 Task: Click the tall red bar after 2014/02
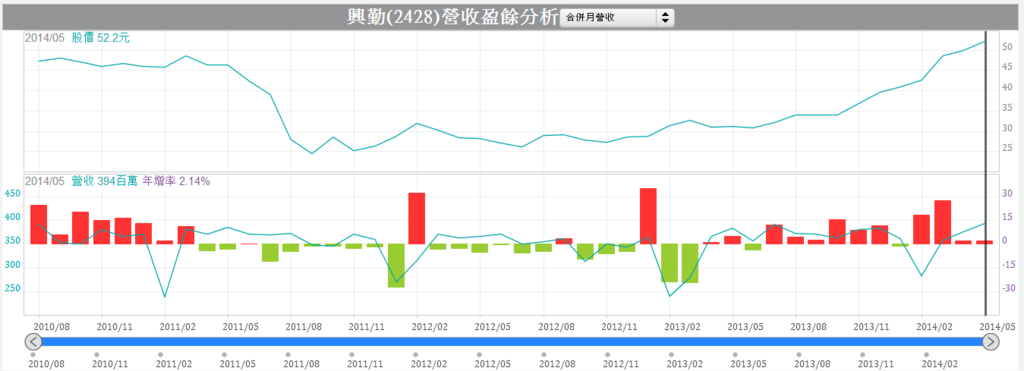click(x=942, y=222)
